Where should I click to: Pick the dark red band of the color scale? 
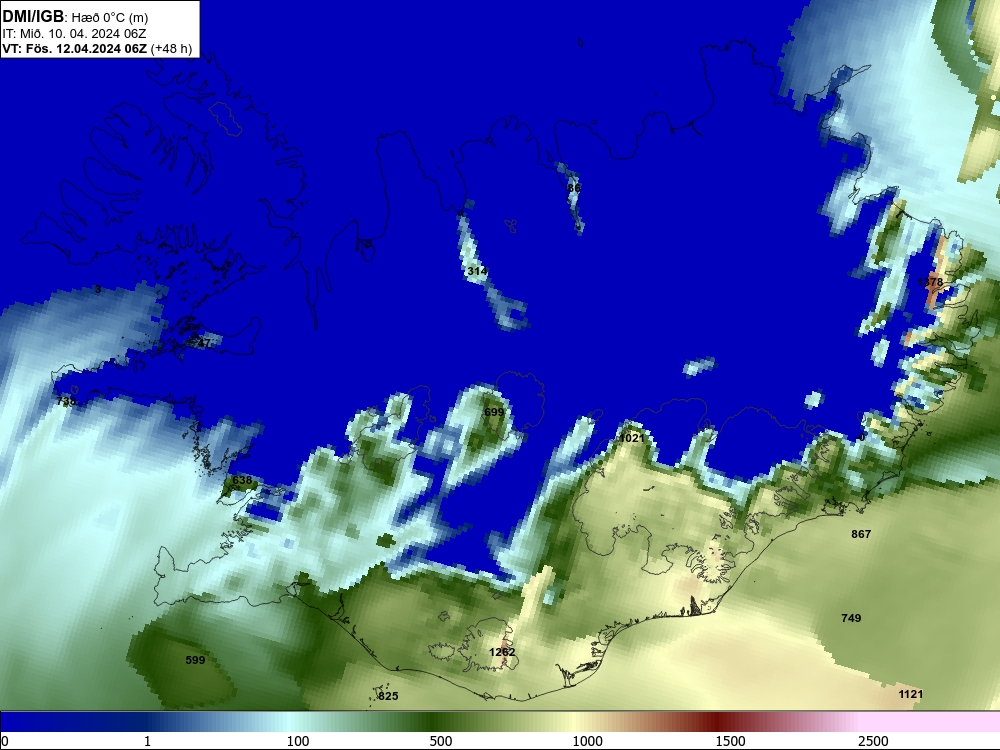(717, 722)
